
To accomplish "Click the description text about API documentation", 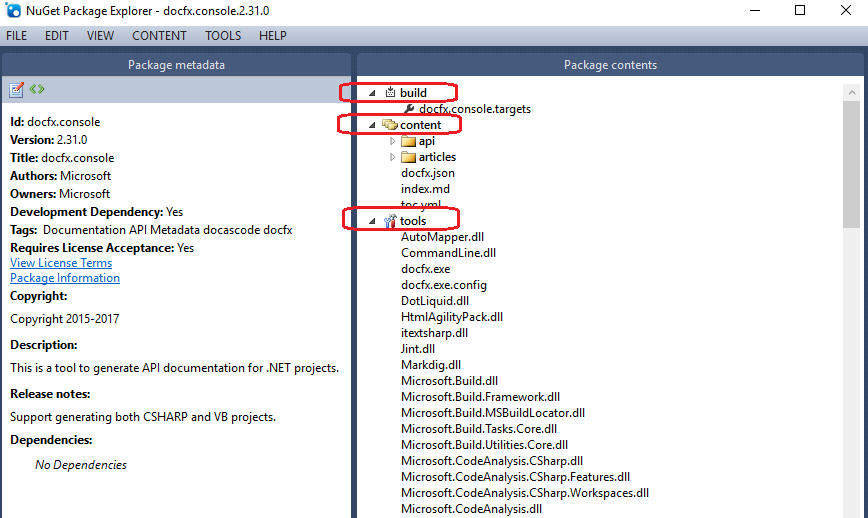I will point(174,368).
